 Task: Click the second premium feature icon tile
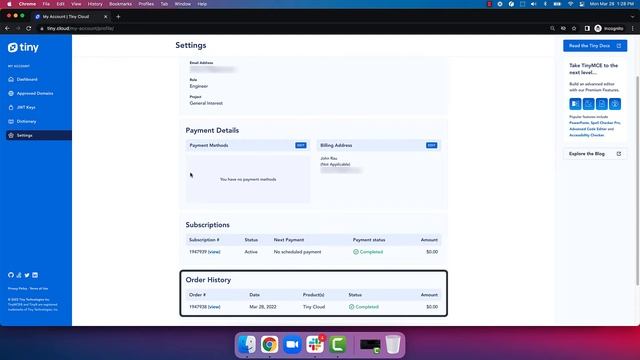(589, 104)
